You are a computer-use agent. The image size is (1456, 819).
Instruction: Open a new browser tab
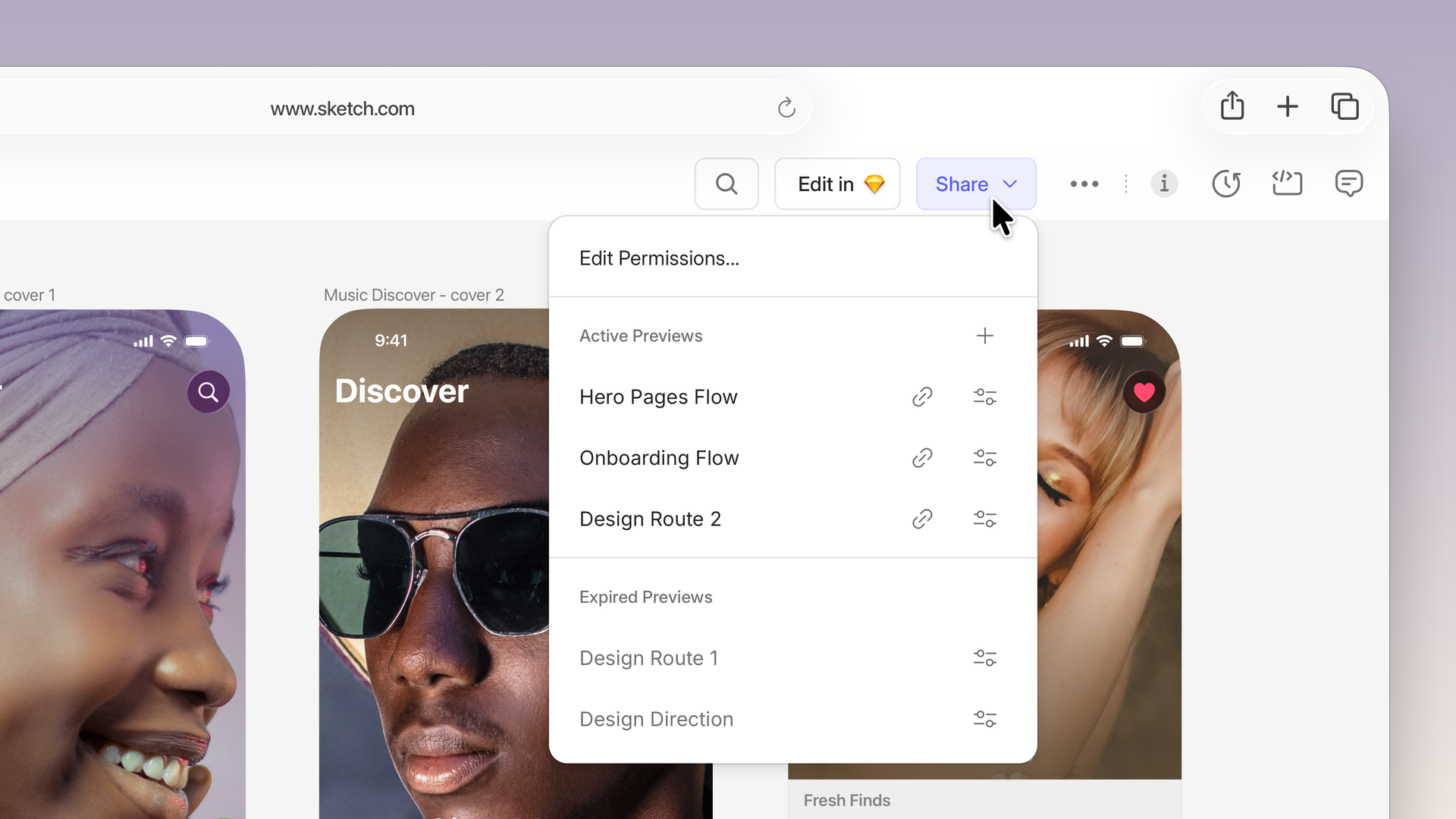point(1288,106)
